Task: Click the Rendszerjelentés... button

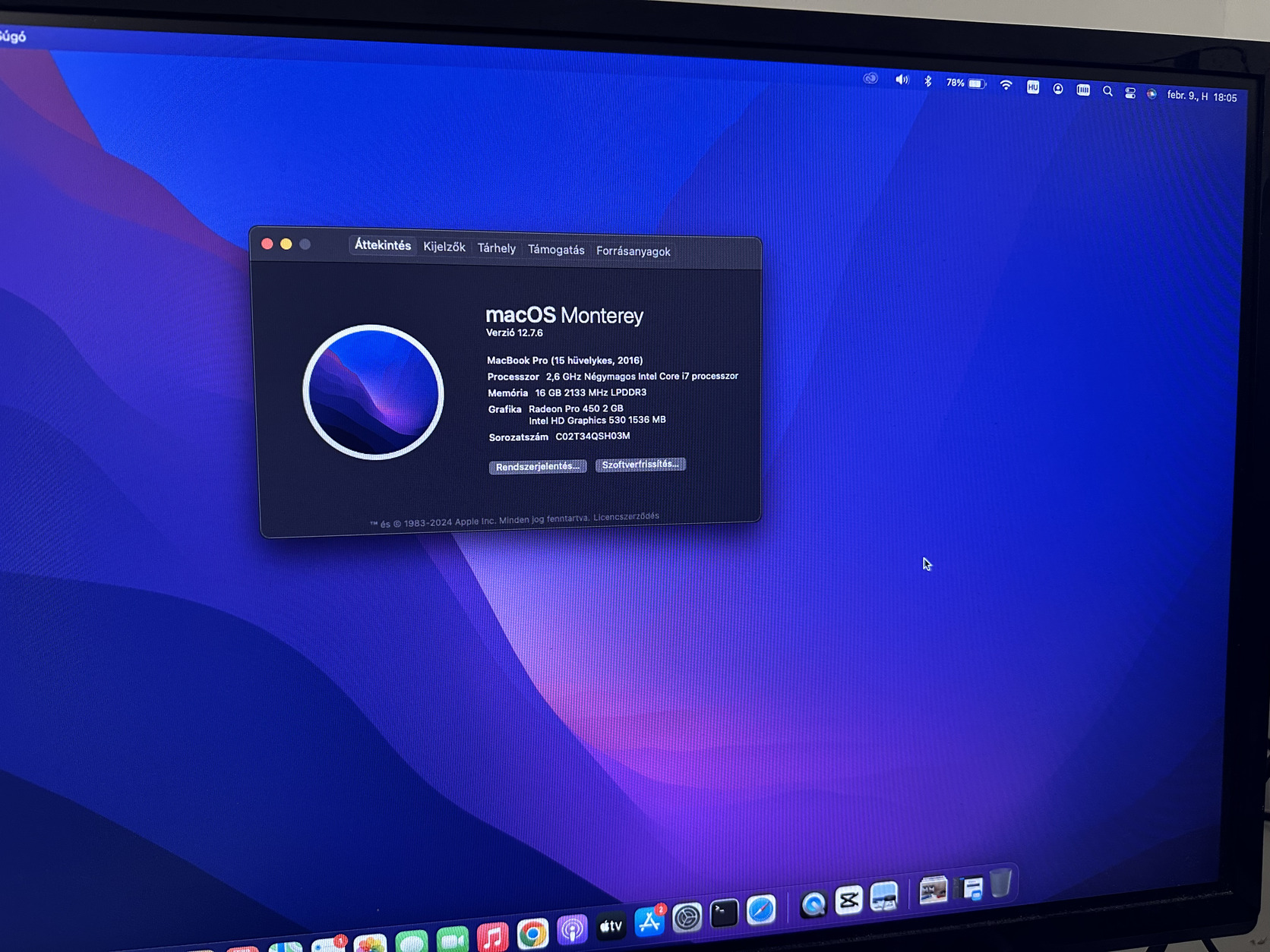Action: [538, 467]
